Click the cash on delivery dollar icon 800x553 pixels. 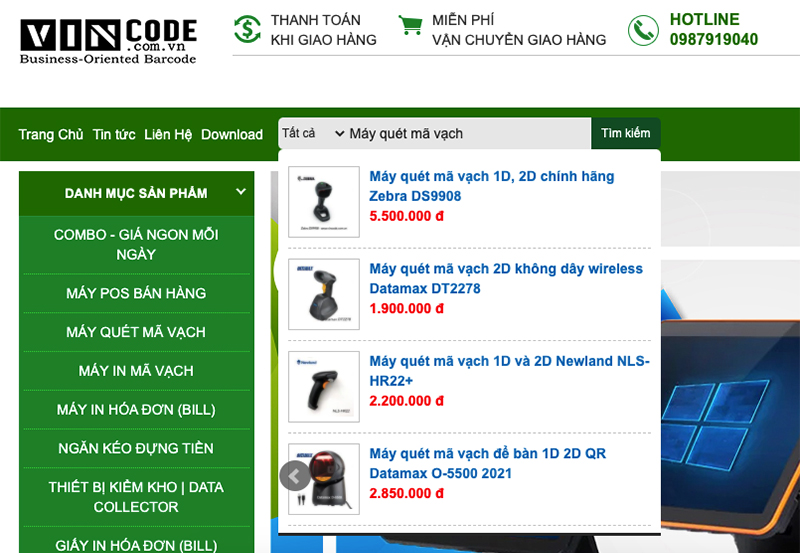click(247, 29)
